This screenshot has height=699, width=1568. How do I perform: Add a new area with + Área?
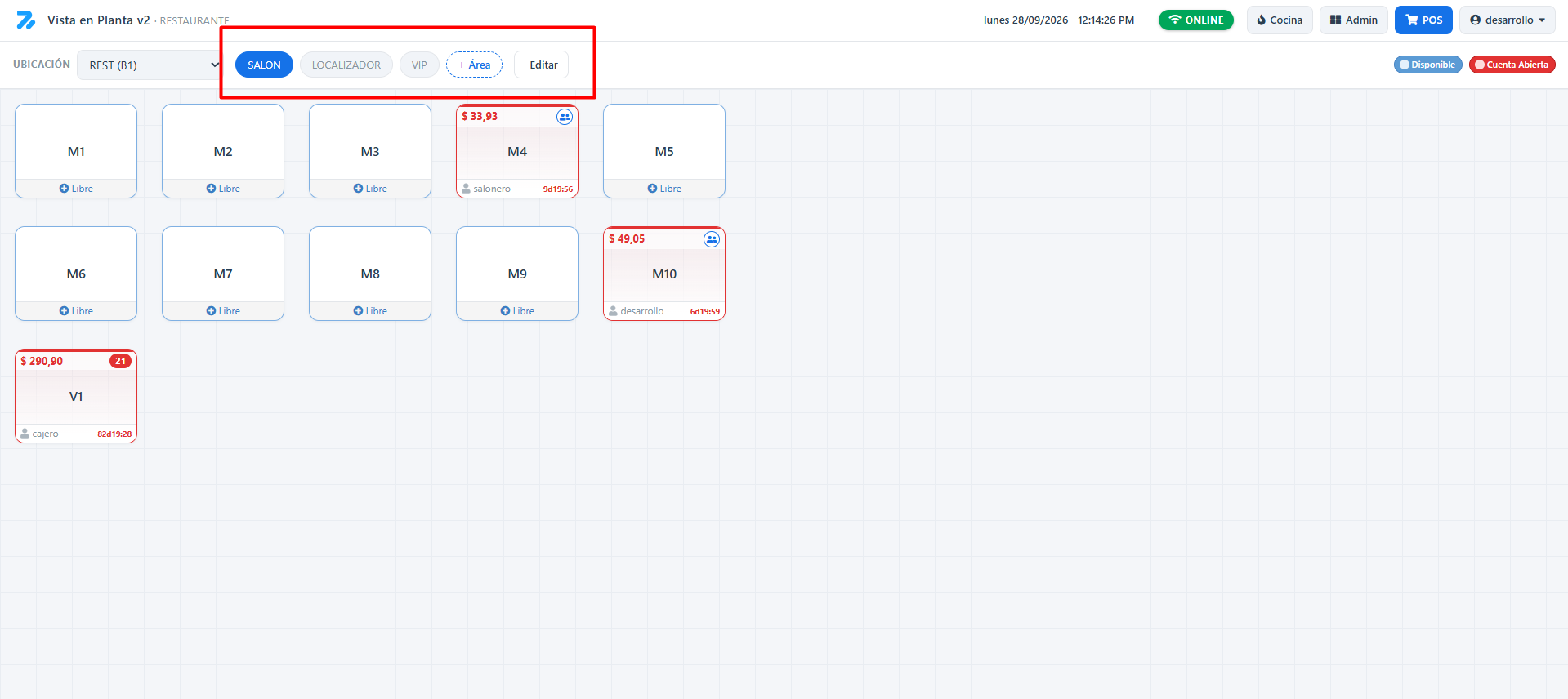(x=474, y=65)
